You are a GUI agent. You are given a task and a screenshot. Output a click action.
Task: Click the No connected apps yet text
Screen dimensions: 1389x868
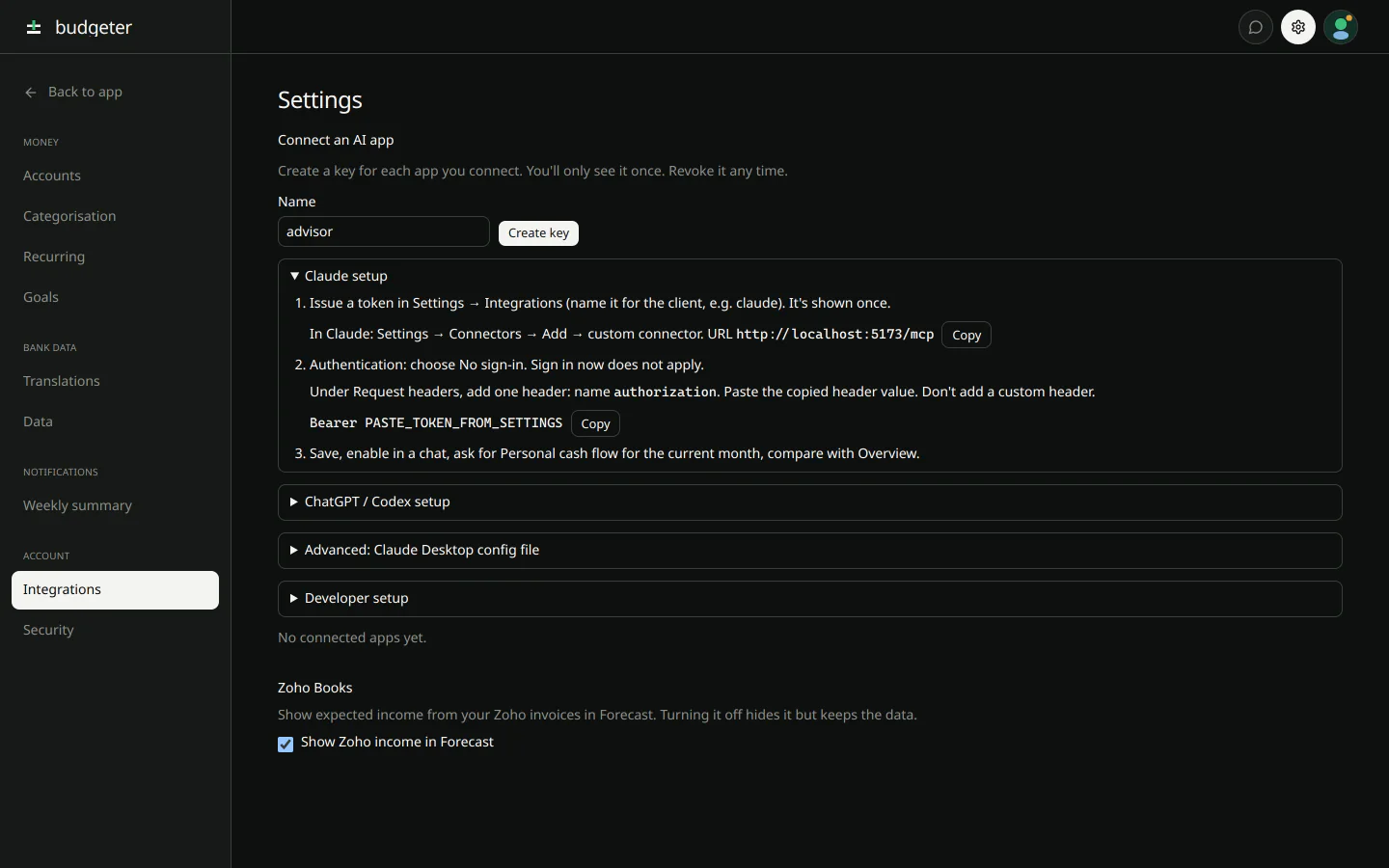click(352, 637)
